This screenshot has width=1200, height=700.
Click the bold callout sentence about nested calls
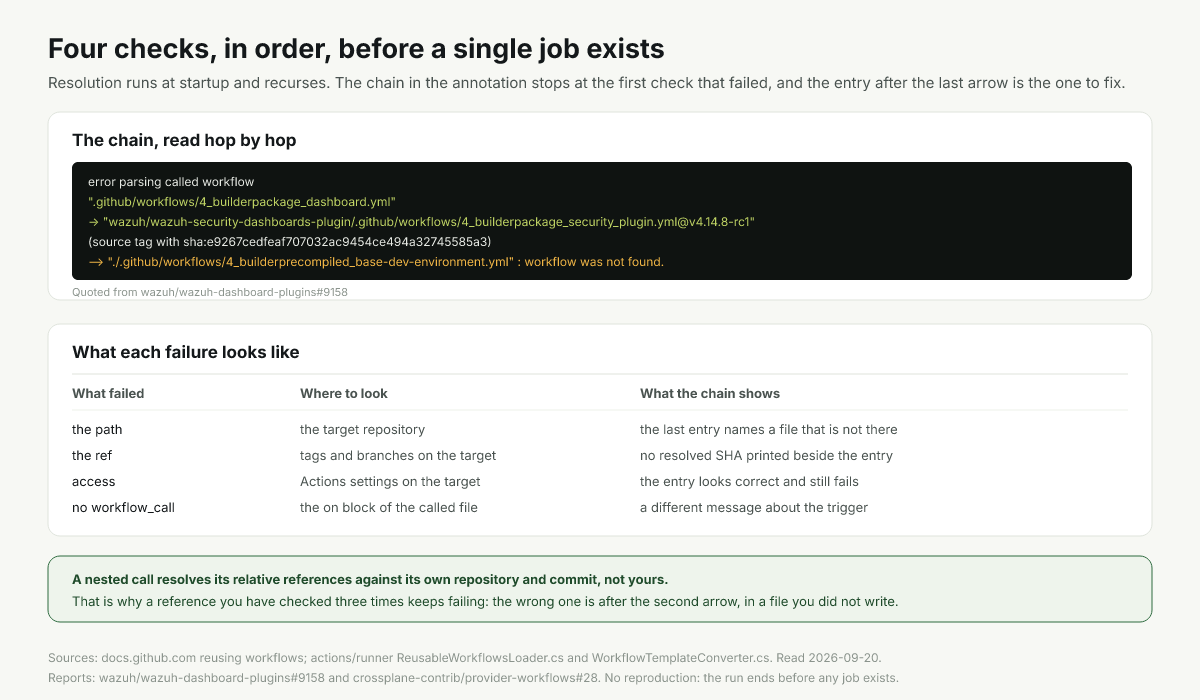pyautogui.click(x=370, y=579)
